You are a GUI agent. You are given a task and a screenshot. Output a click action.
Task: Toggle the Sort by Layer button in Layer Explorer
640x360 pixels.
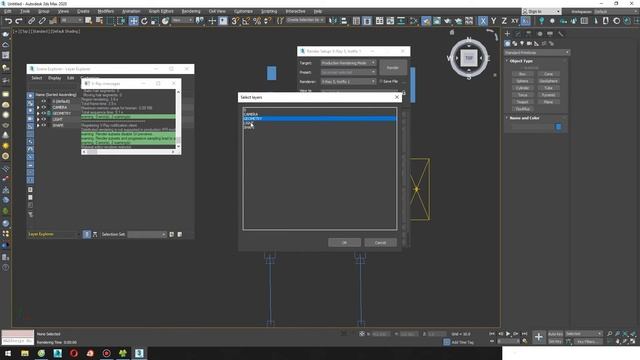click(87, 234)
